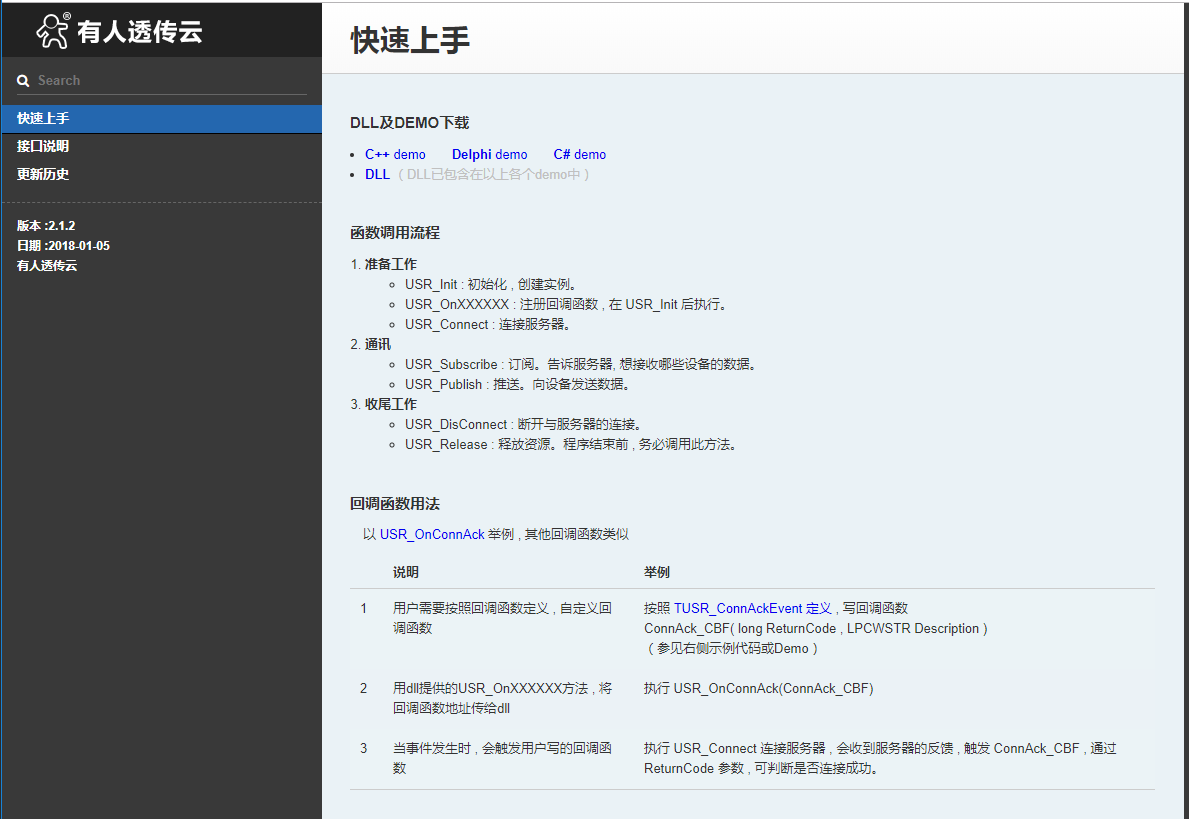Click the search magnifier icon
1189x819 pixels.
(22, 80)
